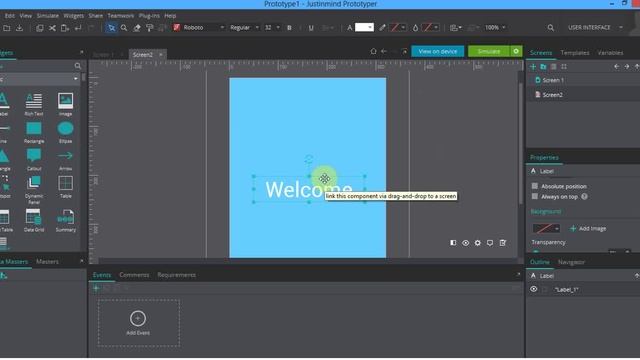Open the Simulate menu
This screenshot has width=640, height=360.
[48, 16]
